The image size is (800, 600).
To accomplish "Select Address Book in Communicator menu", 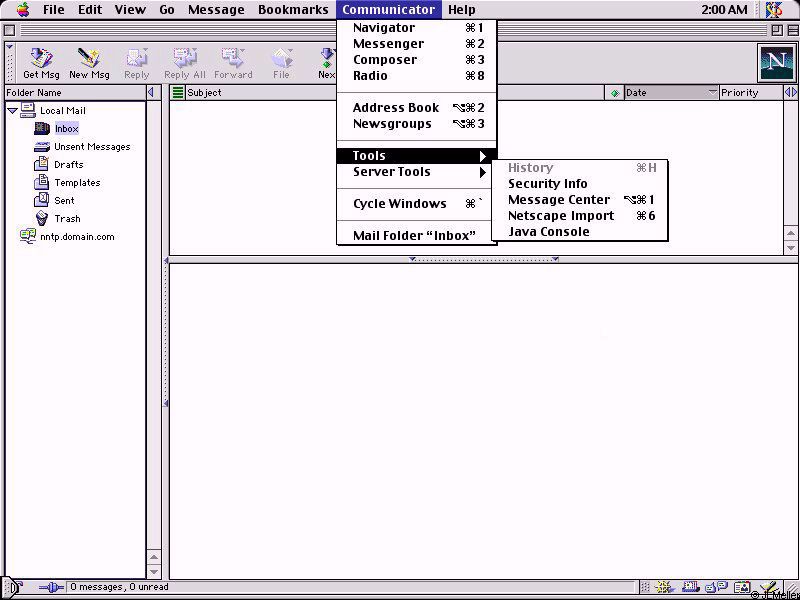I will (396, 108).
